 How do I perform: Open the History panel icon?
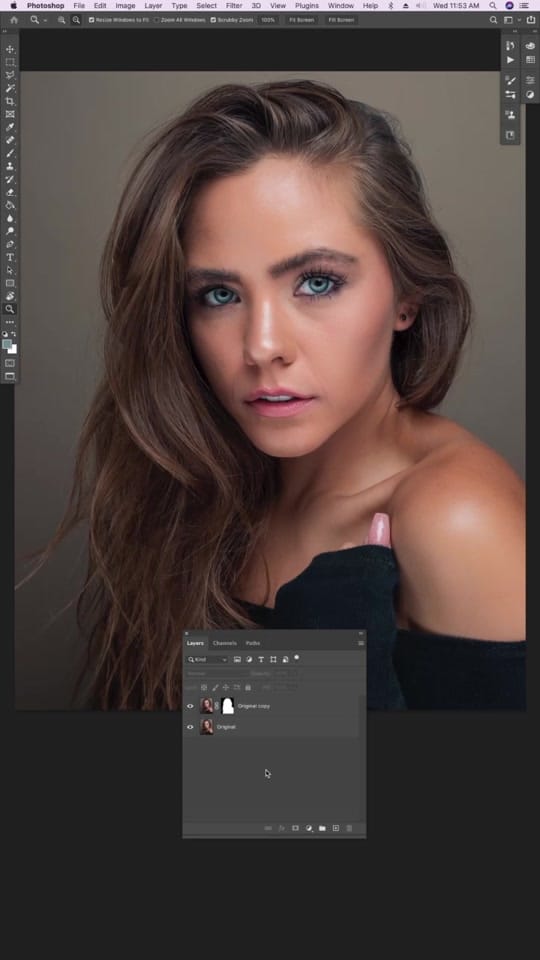click(510, 46)
